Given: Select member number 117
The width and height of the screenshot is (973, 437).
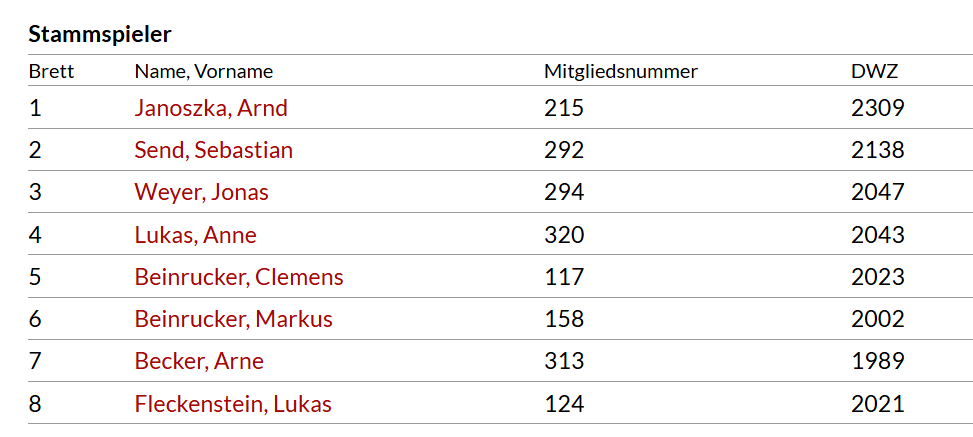Looking at the screenshot, I should point(564,277).
